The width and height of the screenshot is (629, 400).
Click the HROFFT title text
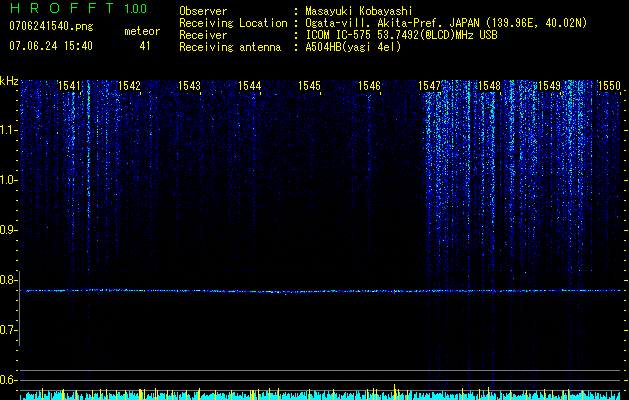[62, 8]
